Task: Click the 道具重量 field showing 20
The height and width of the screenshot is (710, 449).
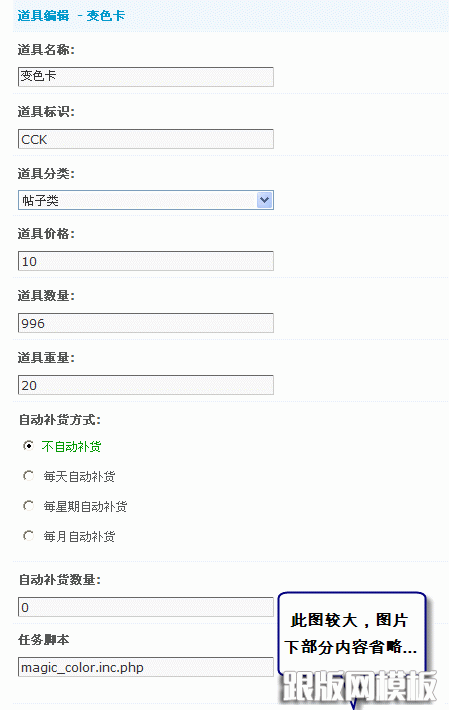Action: click(146, 385)
